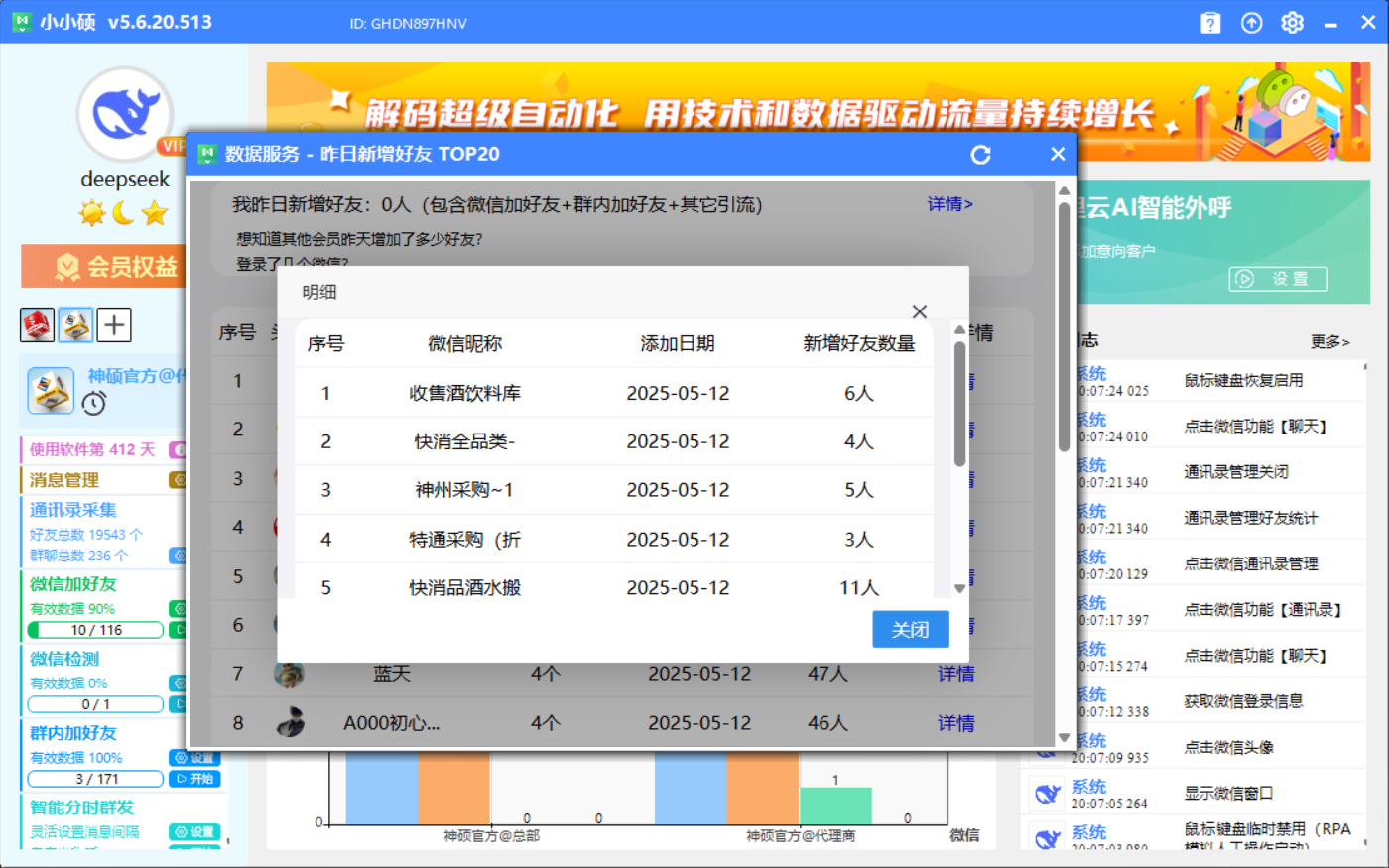Viewport: 1389px width, 868px height.
Task: Open the 会员权益 banner button
Action: click(103, 266)
